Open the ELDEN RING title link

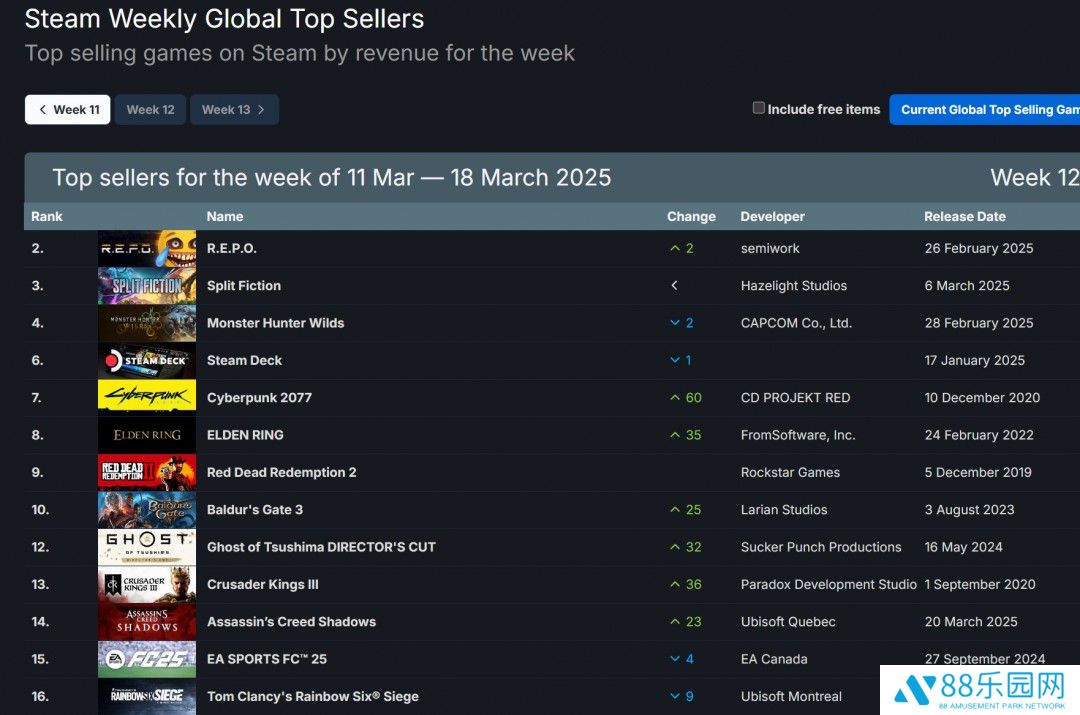point(245,435)
